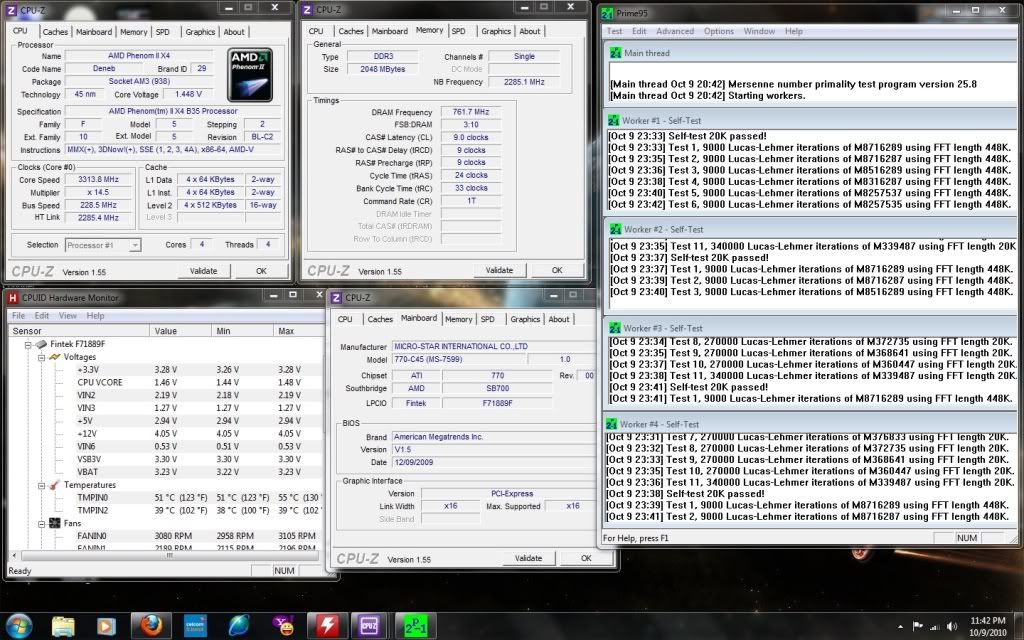Click the Internet Explorer taskbar icon

[240, 625]
